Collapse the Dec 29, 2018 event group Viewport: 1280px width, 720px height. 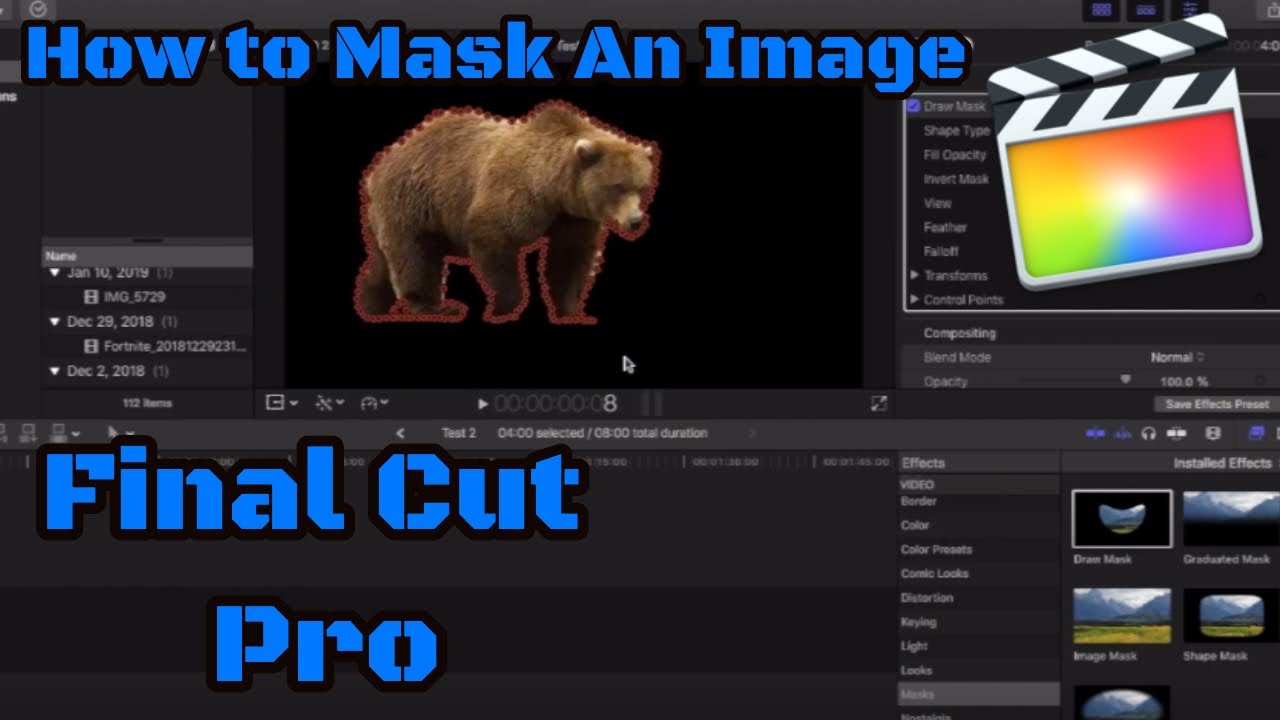tap(54, 322)
